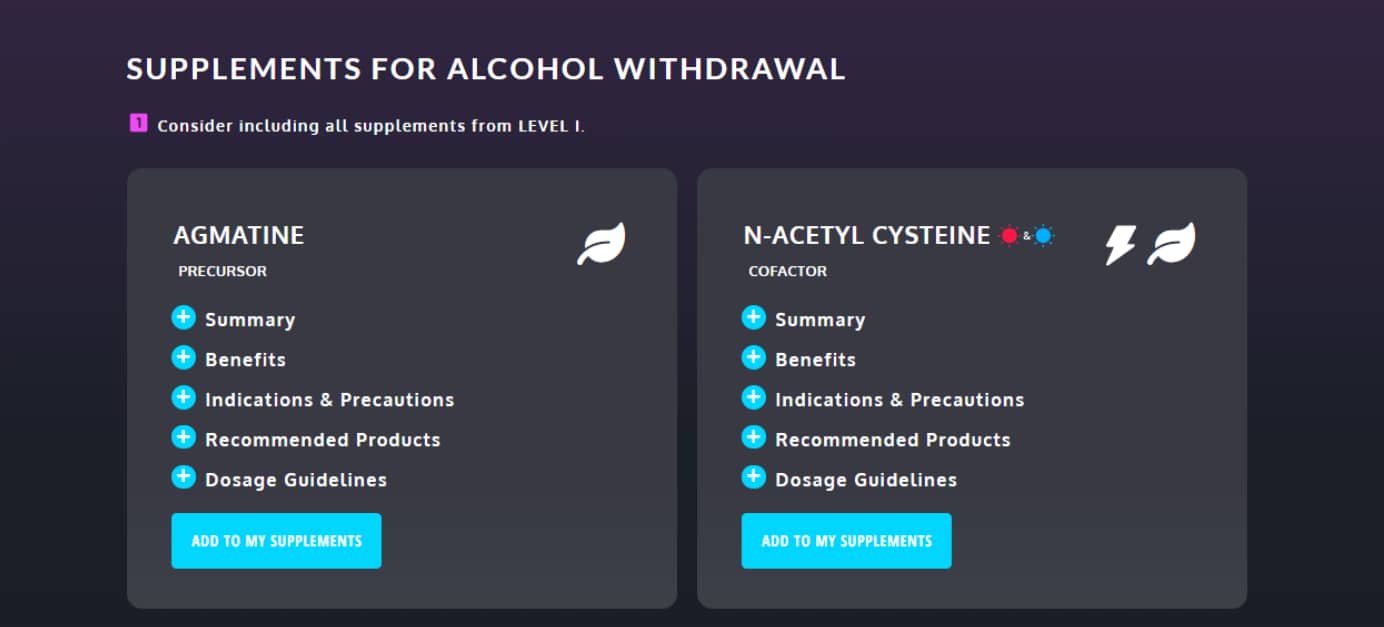The width and height of the screenshot is (1384, 627).
Task: Add N-Acetyl Cysteine to my supplements
Action: coord(846,541)
